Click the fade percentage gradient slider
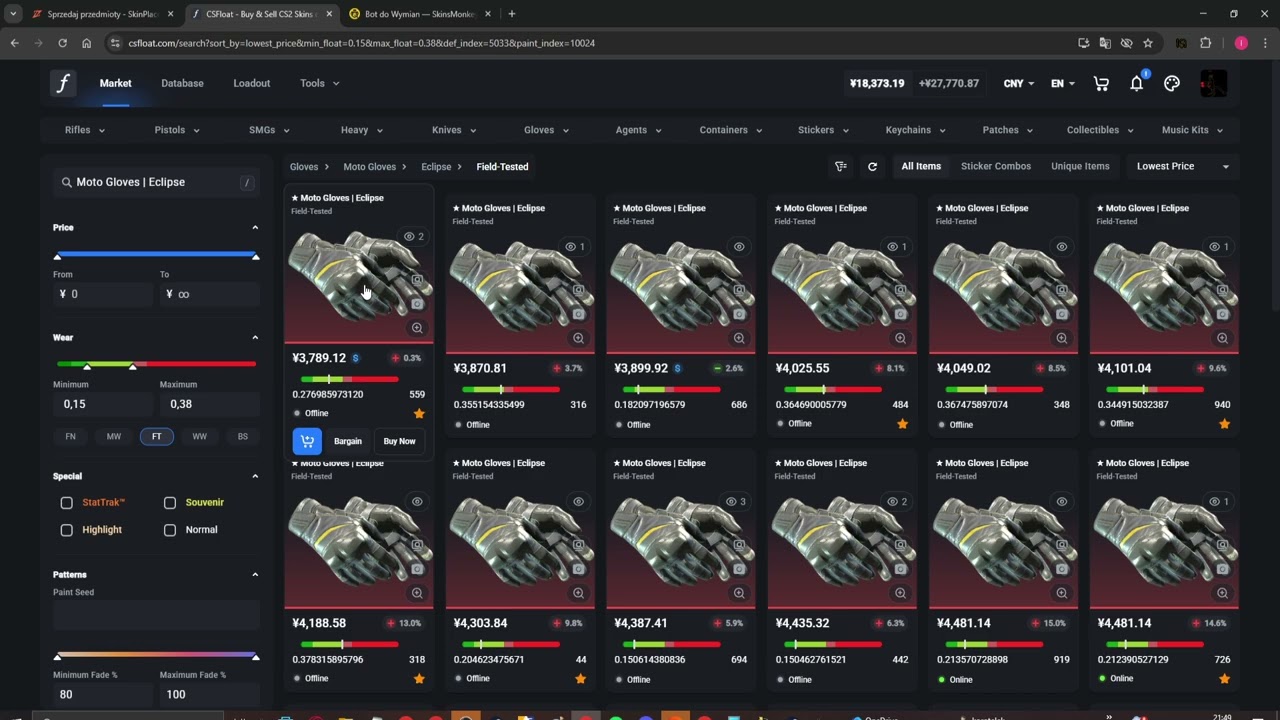 coord(156,655)
